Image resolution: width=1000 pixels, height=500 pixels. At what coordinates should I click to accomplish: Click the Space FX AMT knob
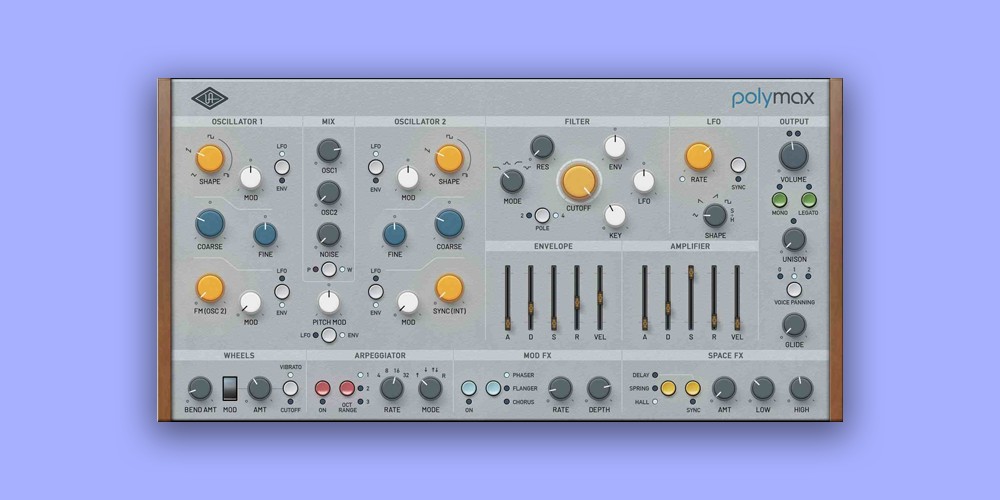tap(724, 388)
